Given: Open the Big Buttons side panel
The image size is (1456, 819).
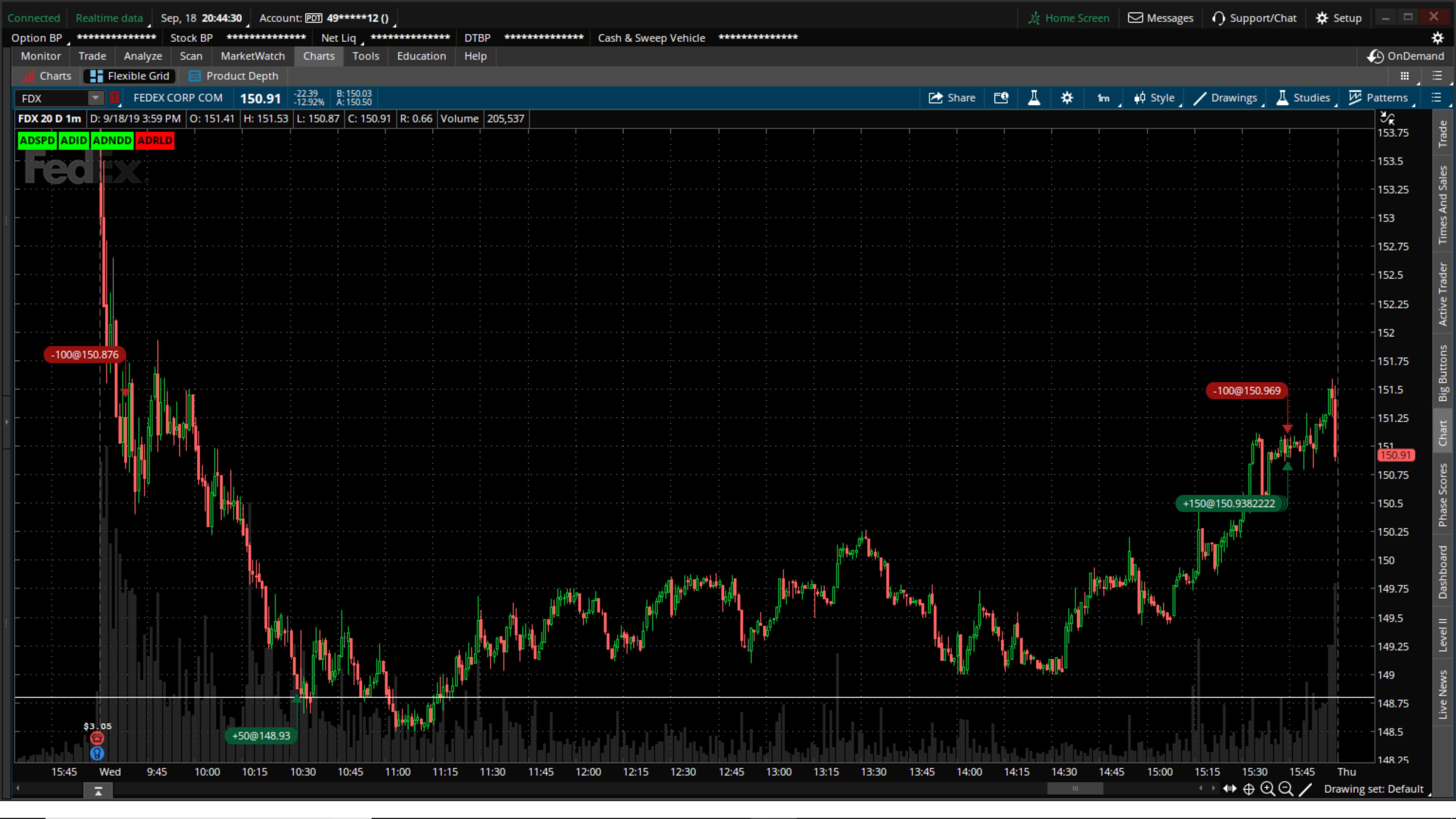Looking at the screenshot, I should pyautogui.click(x=1443, y=373).
